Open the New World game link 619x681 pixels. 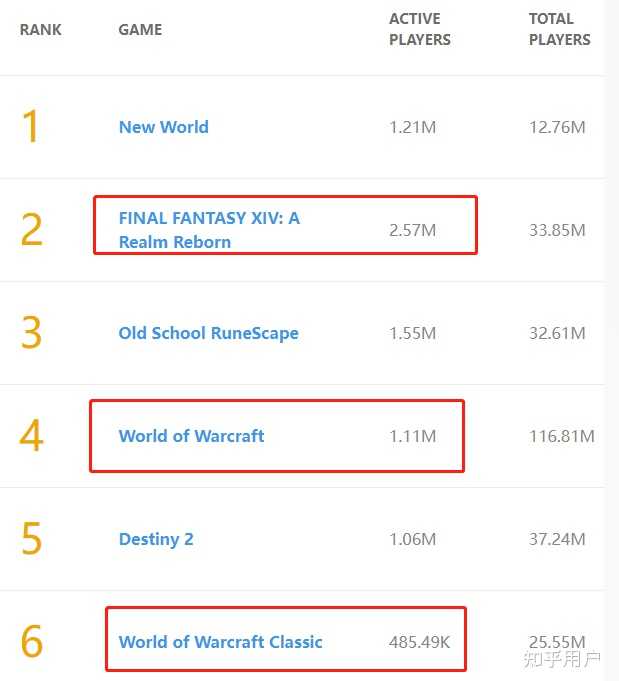point(163,127)
